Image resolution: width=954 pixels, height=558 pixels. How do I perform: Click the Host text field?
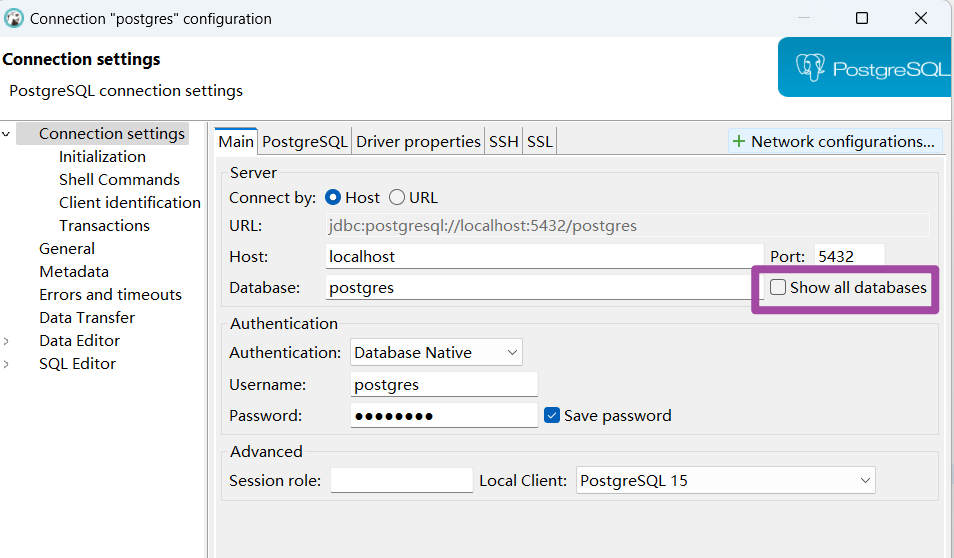[545, 256]
